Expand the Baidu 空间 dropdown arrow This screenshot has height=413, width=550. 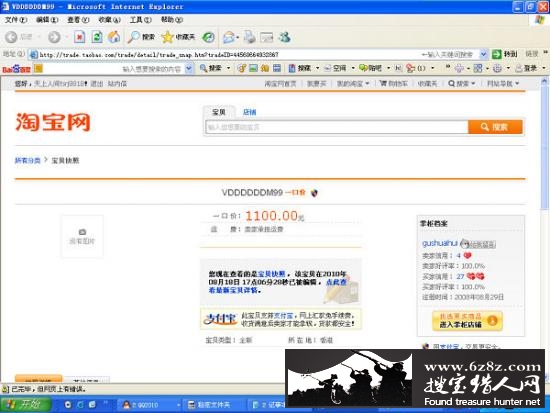pyautogui.click(x=353, y=68)
